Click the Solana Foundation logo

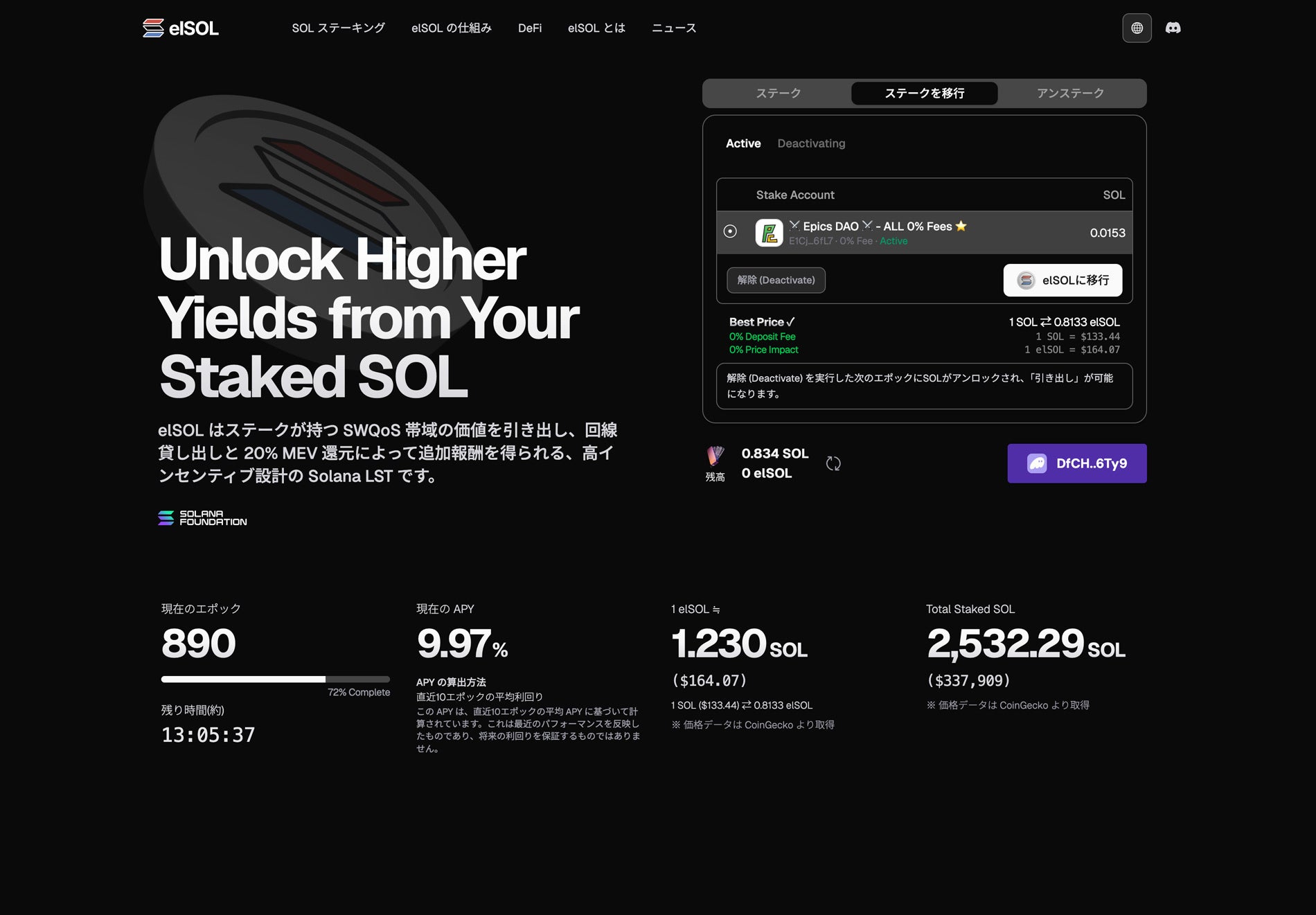pyautogui.click(x=202, y=518)
